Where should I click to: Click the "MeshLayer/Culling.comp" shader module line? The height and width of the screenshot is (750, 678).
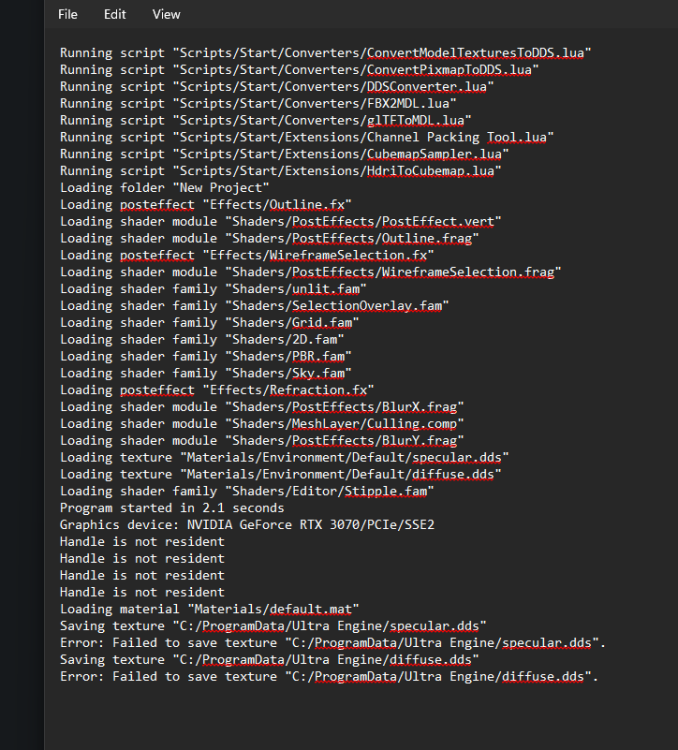coord(261,424)
